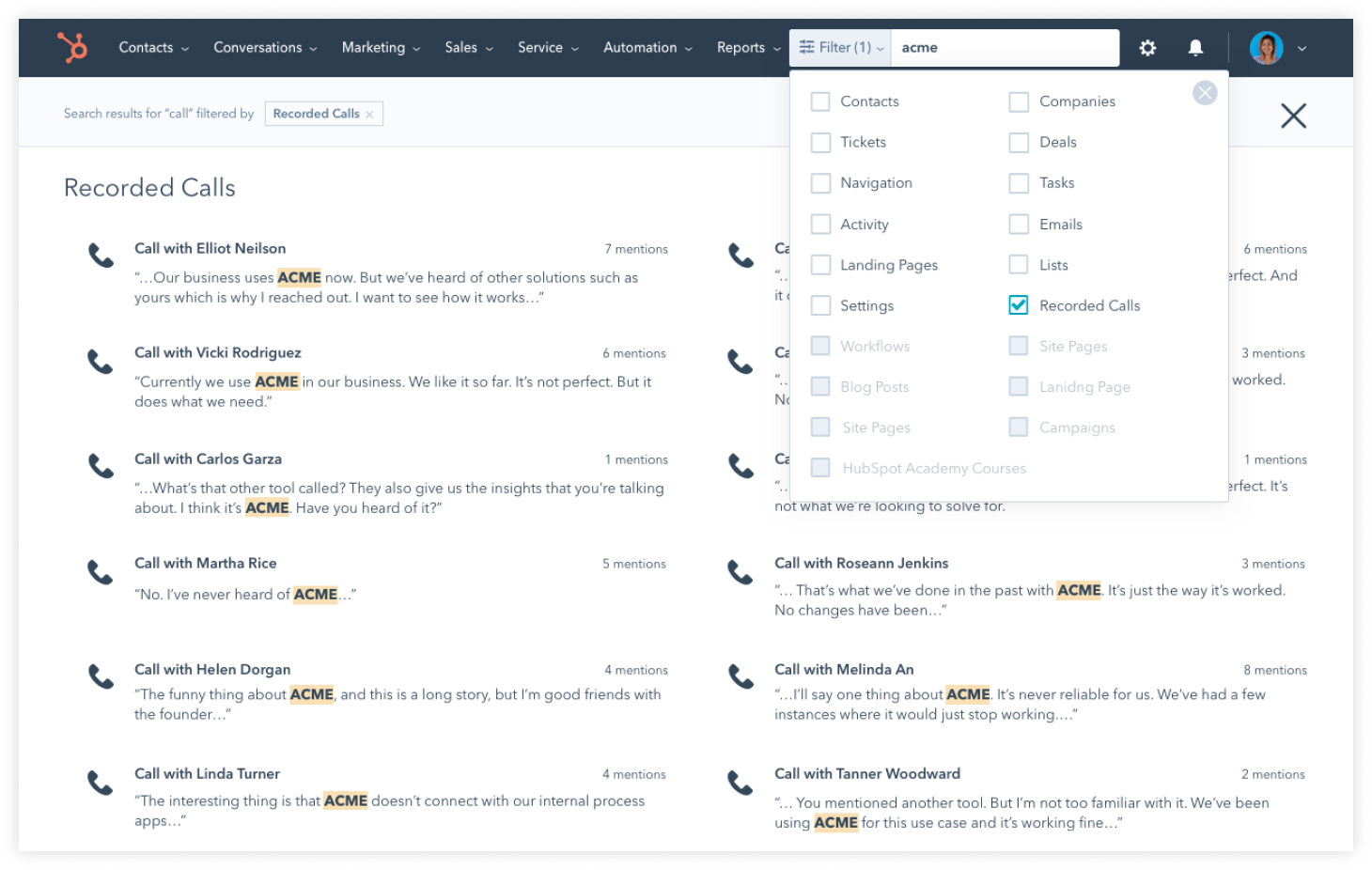The height and width of the screenshot is (870, 1372).
Task: Open the Conversations menu
Action: point(264,47)
